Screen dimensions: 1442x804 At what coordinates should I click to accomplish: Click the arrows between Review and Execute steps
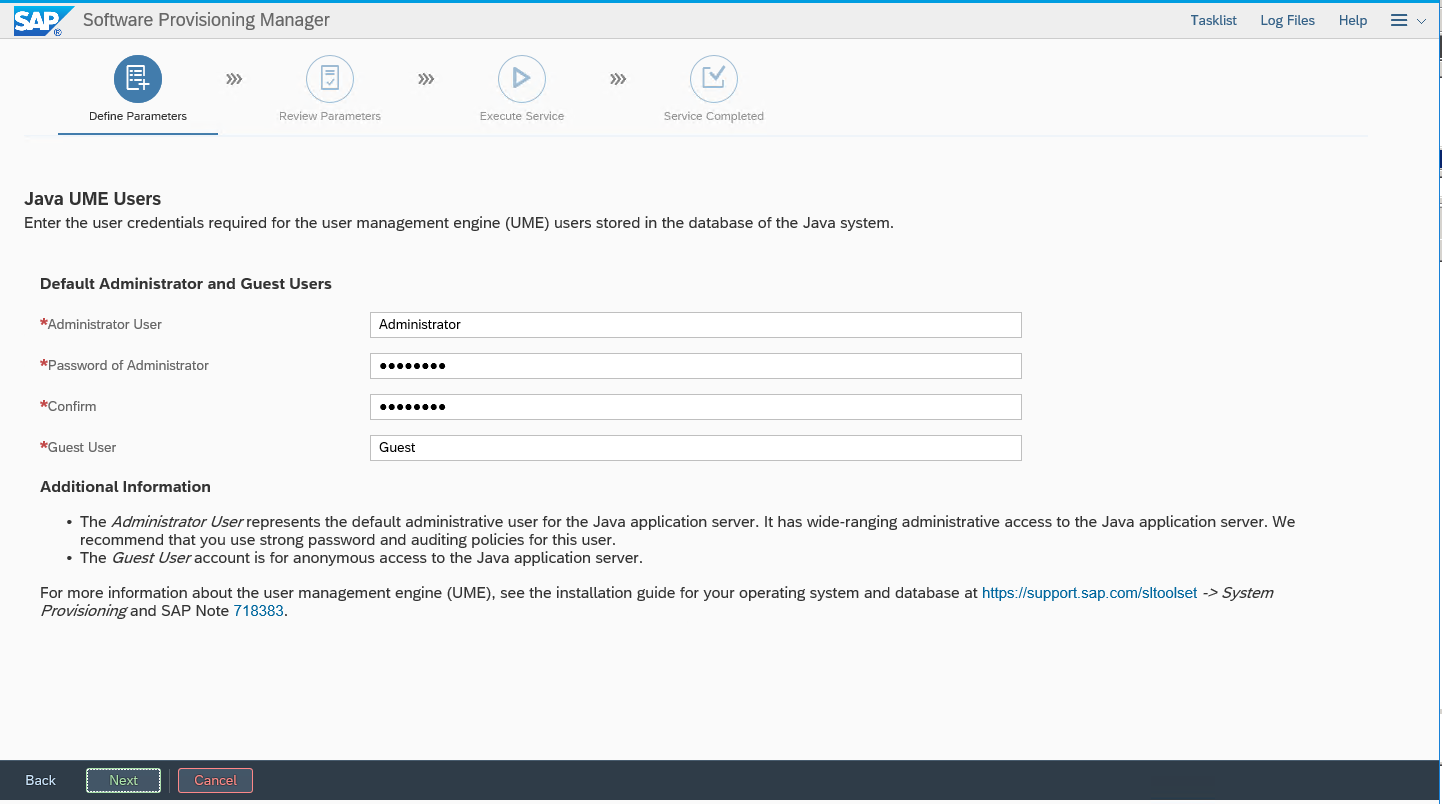click(426, 79)
